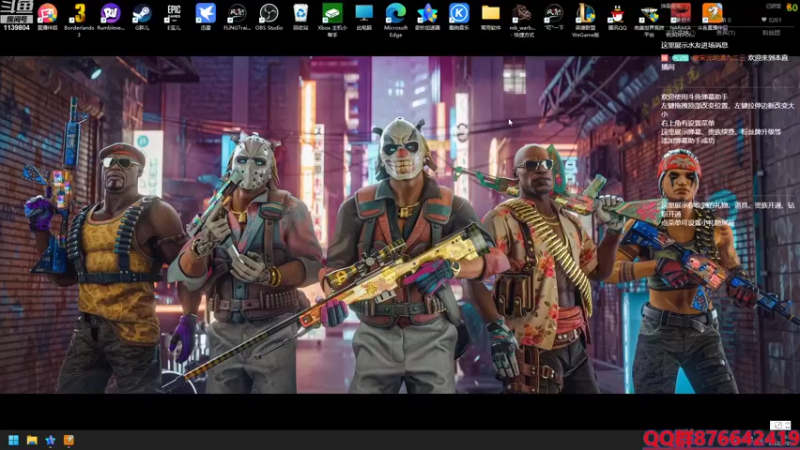This screenshot has width=800, height=450.
Task: Launch the 英雄联盟 WeGame版 icon
Action: pyautogui.click(x=585, y=19)
